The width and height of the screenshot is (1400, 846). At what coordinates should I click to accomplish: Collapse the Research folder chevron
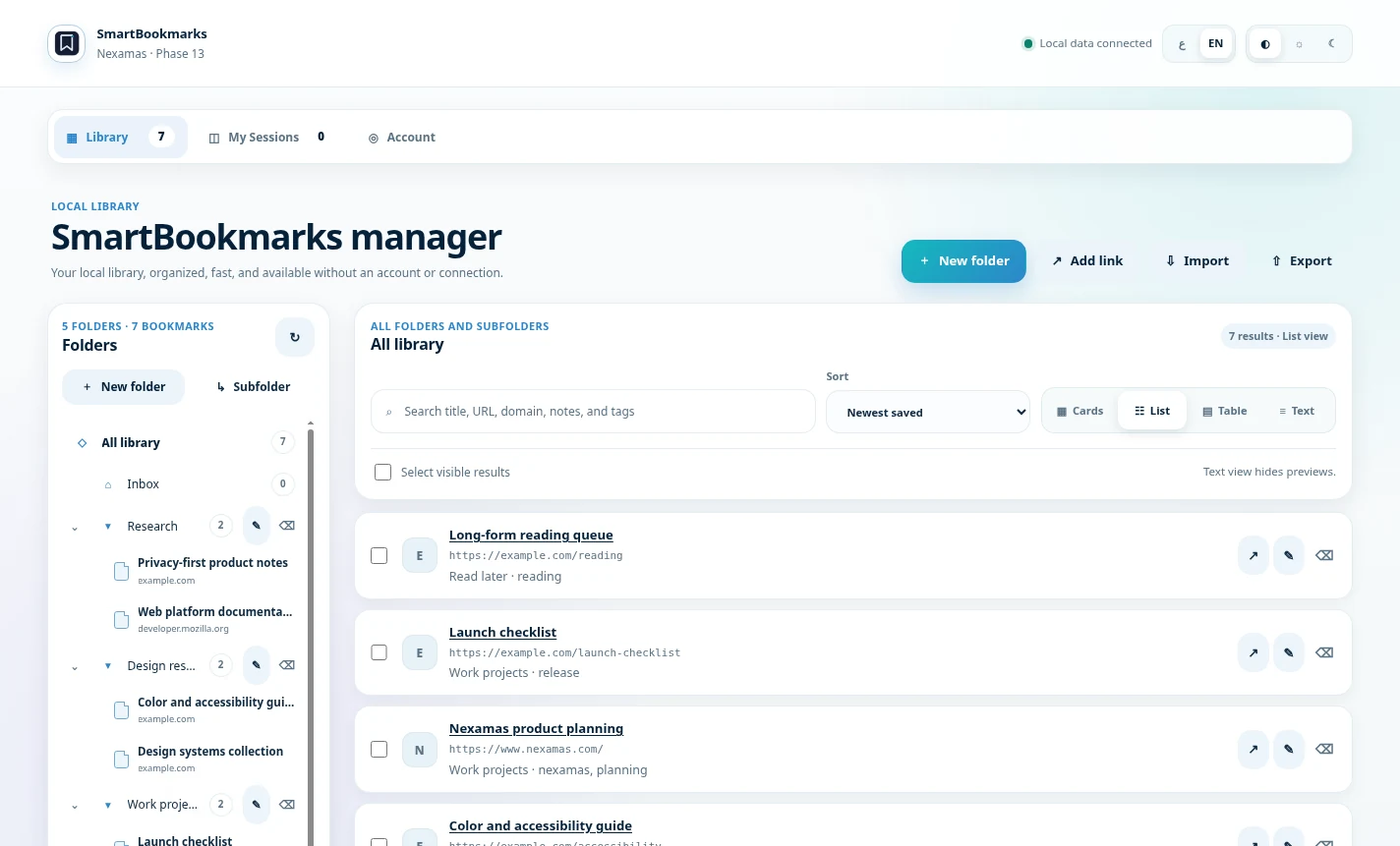[x=75, y=528]
